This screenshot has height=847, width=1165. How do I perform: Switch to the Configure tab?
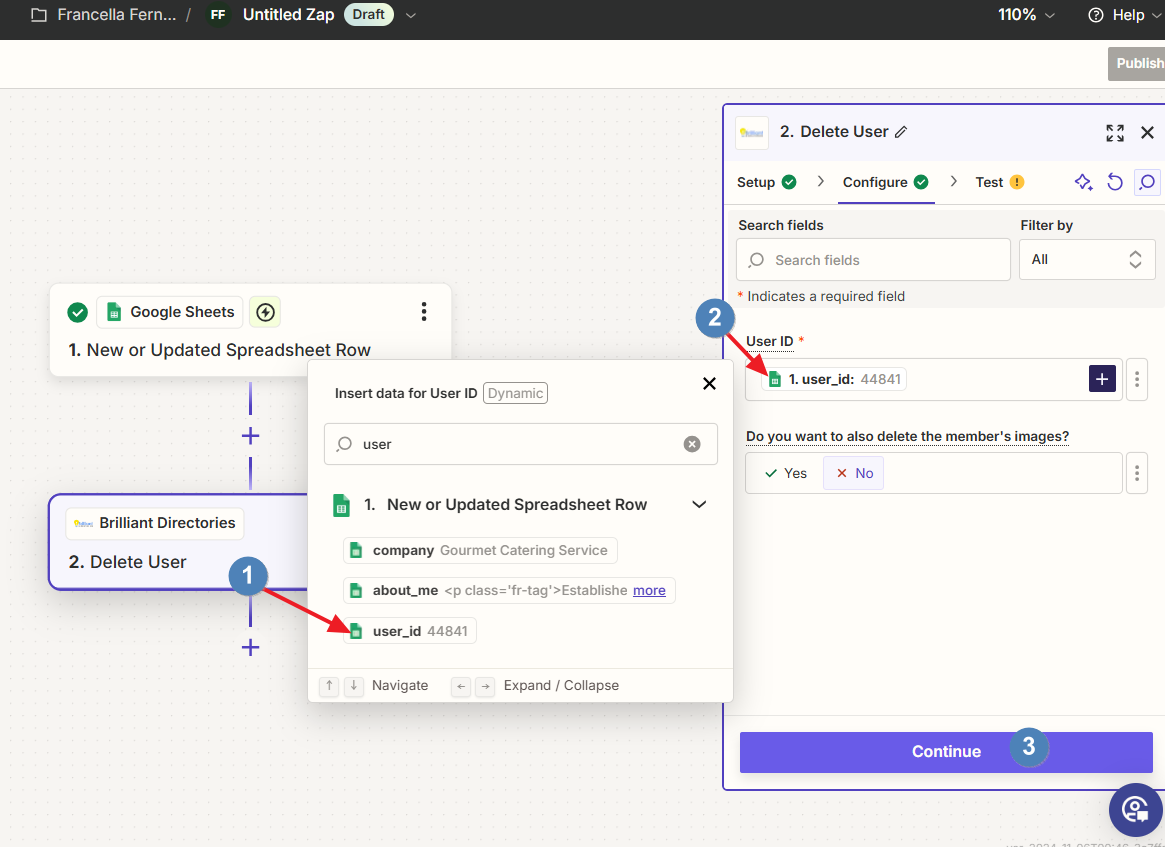point(886,182)
